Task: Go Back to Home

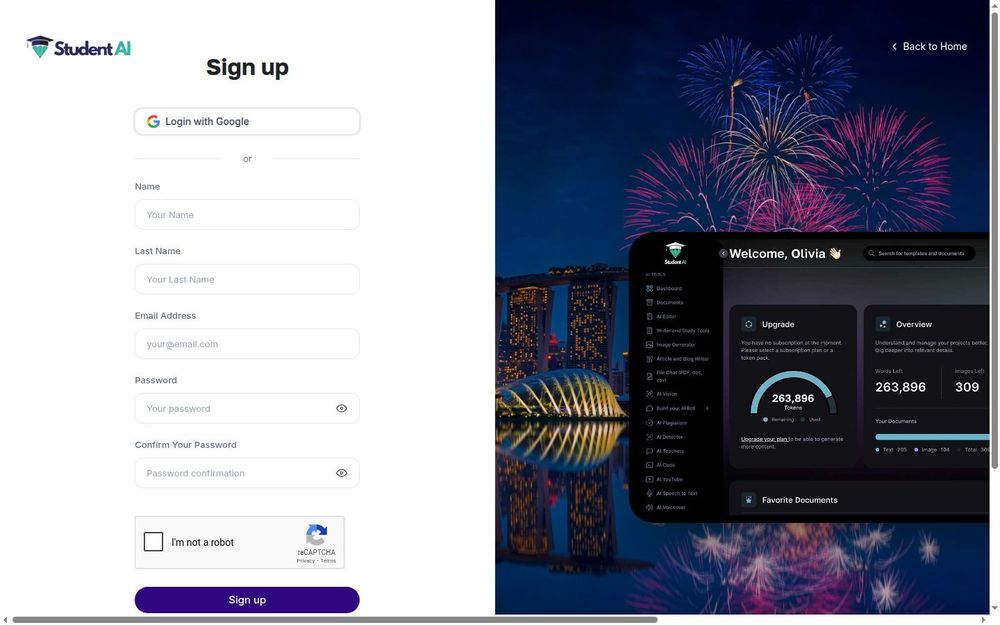Action: tap(929, 47)
